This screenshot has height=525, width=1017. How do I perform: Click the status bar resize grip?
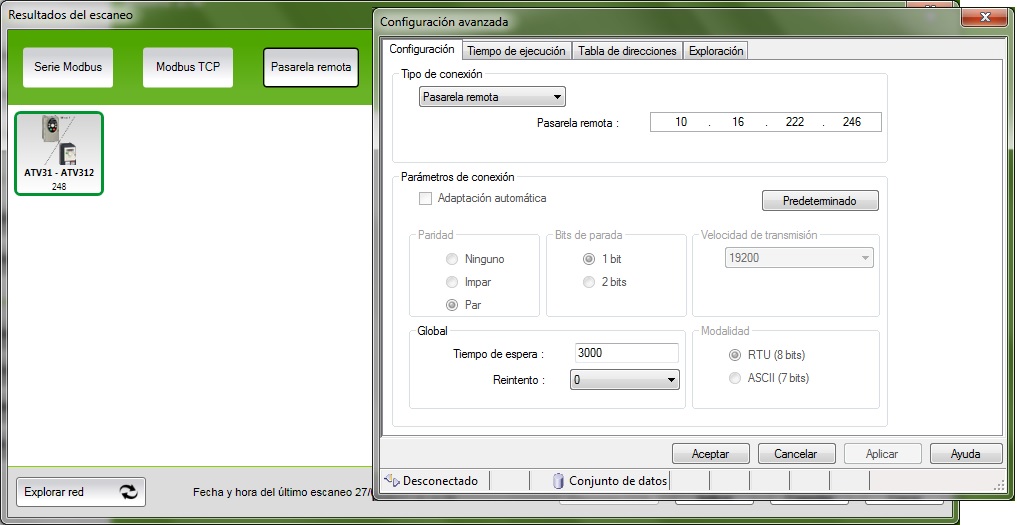(998, 485)
